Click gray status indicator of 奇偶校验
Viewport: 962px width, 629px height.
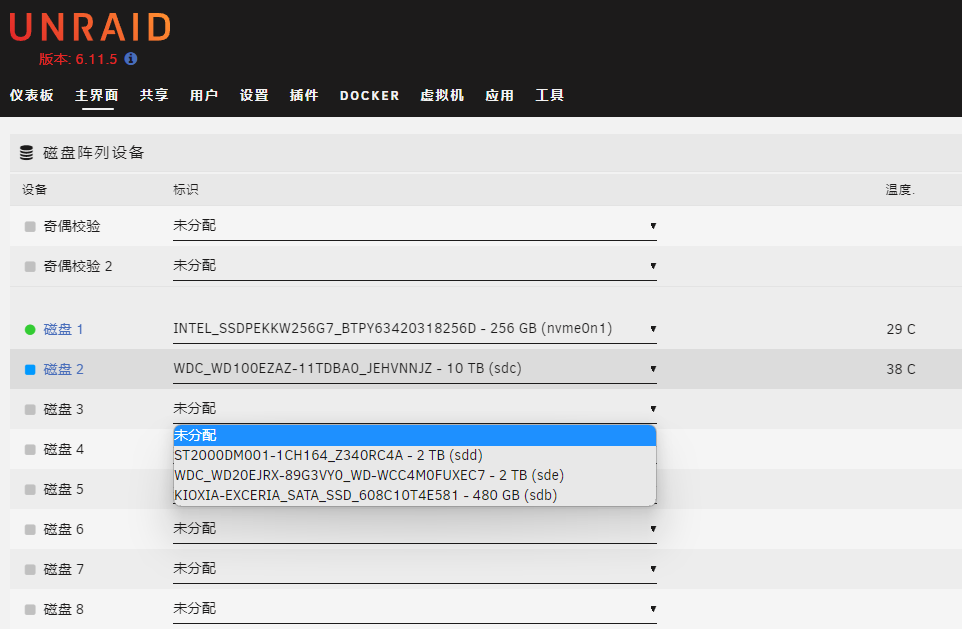click(x=30, y=227)
